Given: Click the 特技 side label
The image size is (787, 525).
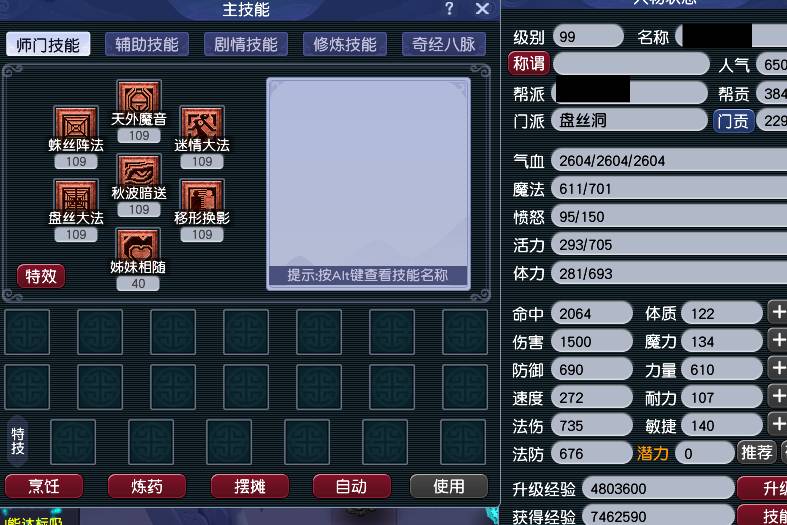Looking at the screenshot, I should click(x=18, y=441).
